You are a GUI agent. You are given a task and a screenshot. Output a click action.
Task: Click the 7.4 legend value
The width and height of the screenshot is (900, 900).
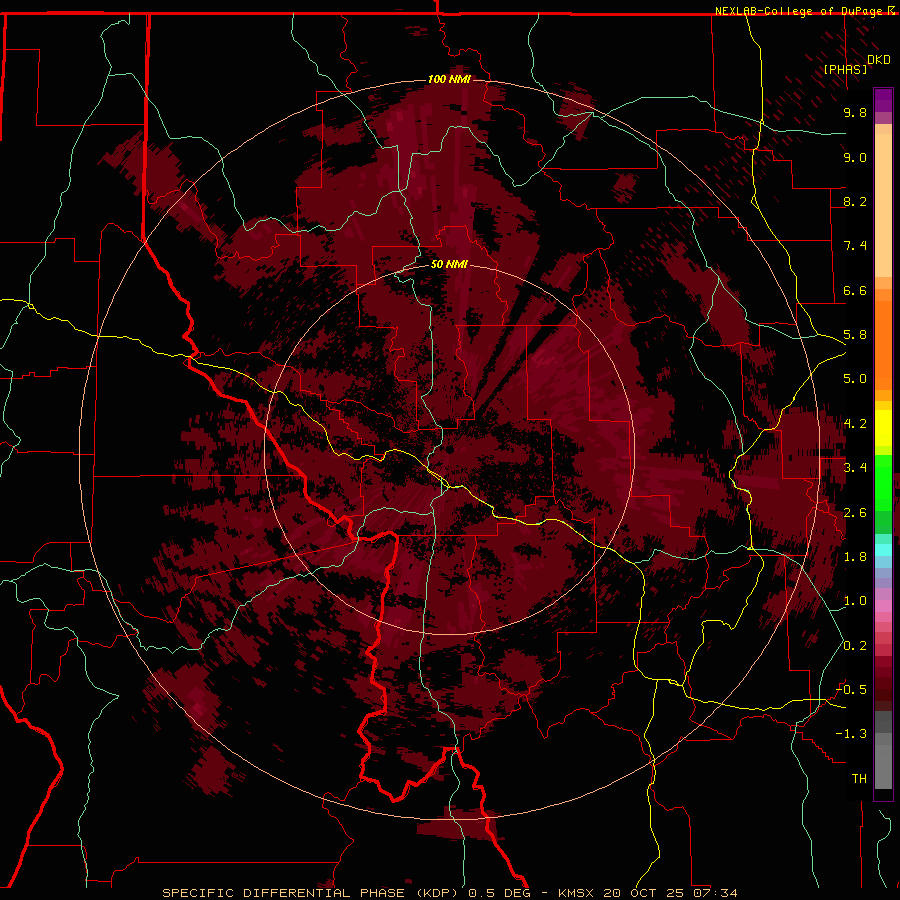(x=855, y=246)
